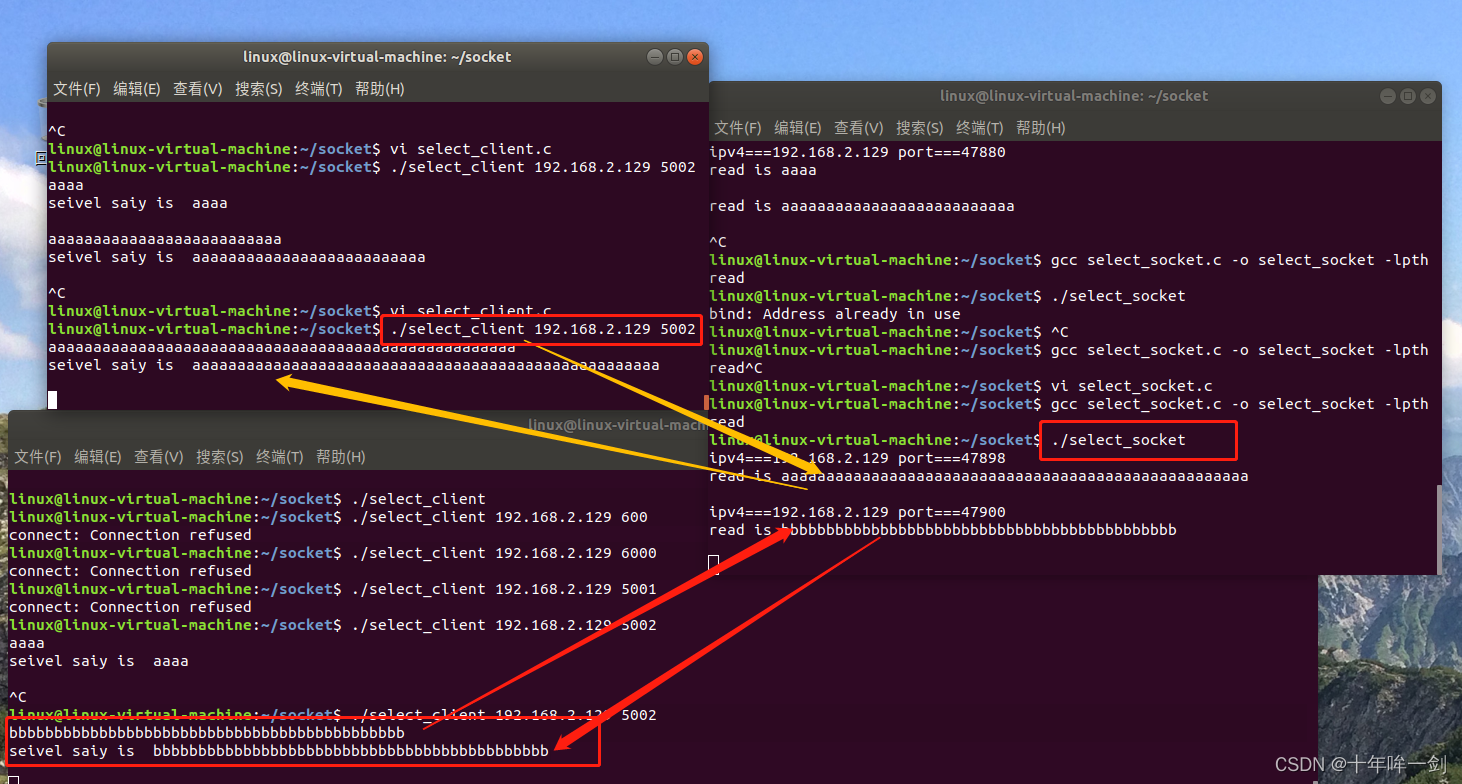Close the top-left terminal window
Image resolution: width=1462 pixels, height=784 pixels.
click(x=695, y=57)
